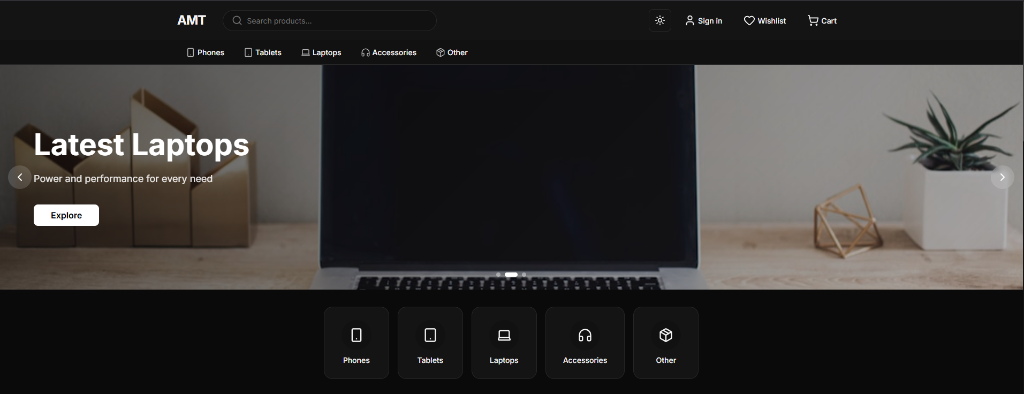Click the Latest Laptops heading

[x=141, y=144]
